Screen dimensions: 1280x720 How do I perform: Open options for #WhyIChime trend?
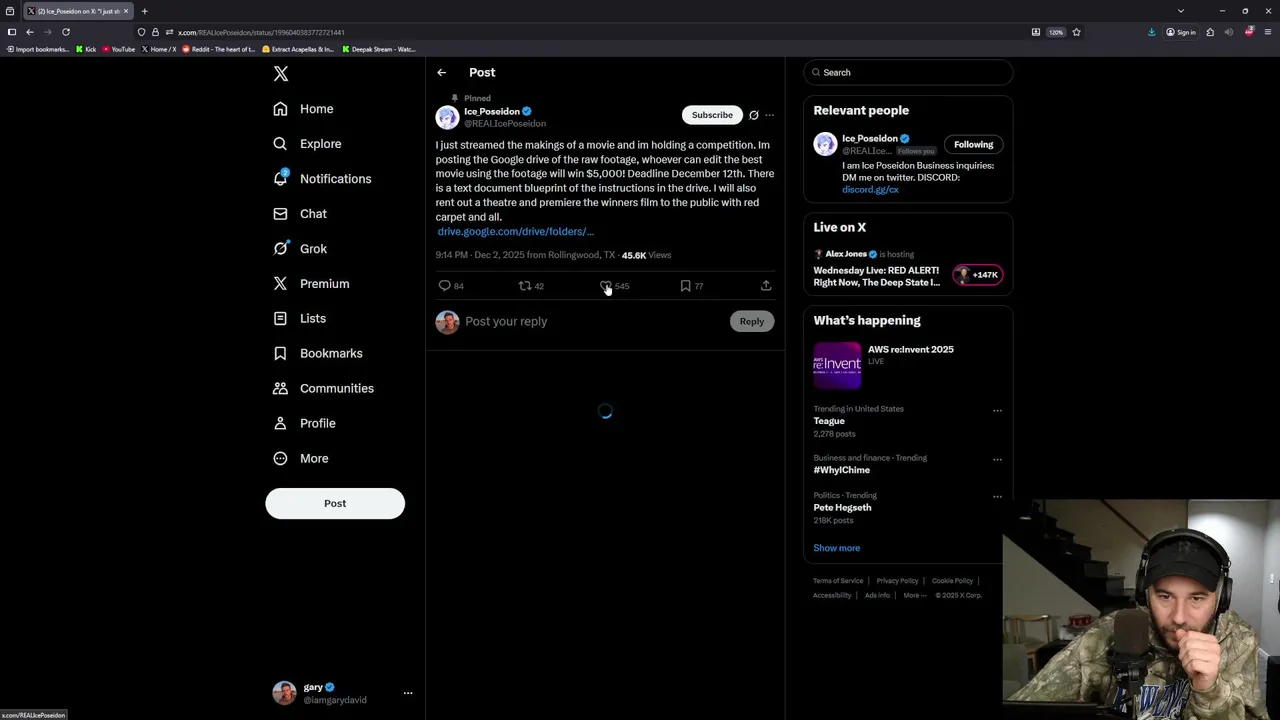pos(997,459)
